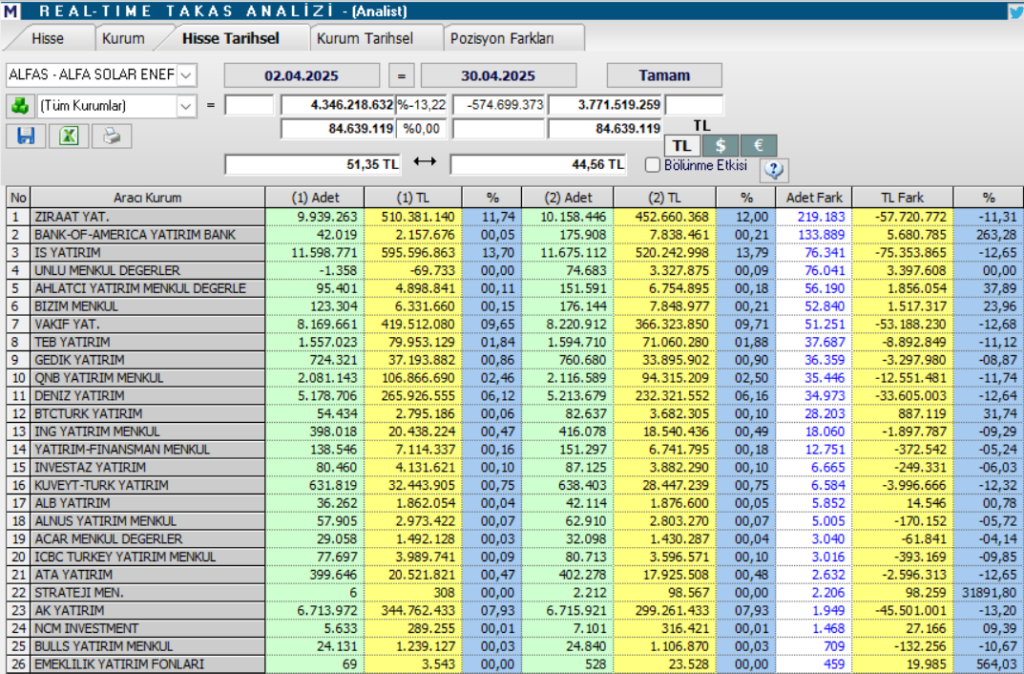Select the ING YATIRIM MENKUL row
Viewport: 1024px width, 674px height.
pyautogui.click(x=515, y=432)
